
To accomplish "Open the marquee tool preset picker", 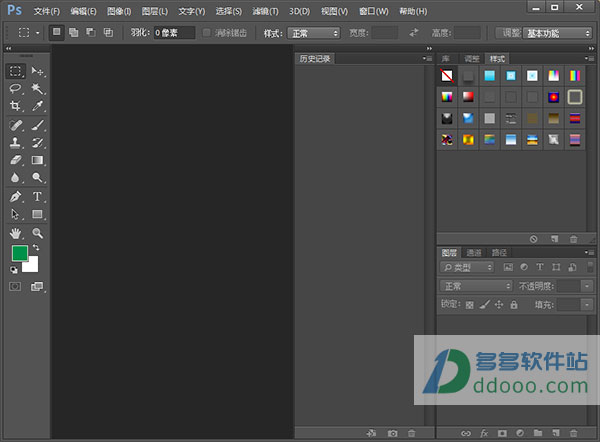I will 38,33.
